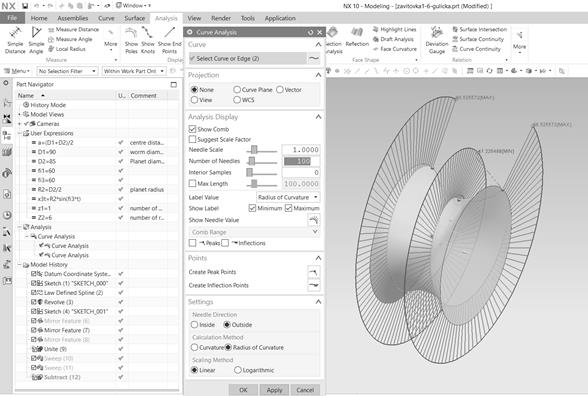The height and width of the screenshot is (396, 588).
Task: Open the No Selection Filter dropdown
Action: pyautogui.click(x=68, y=71)
